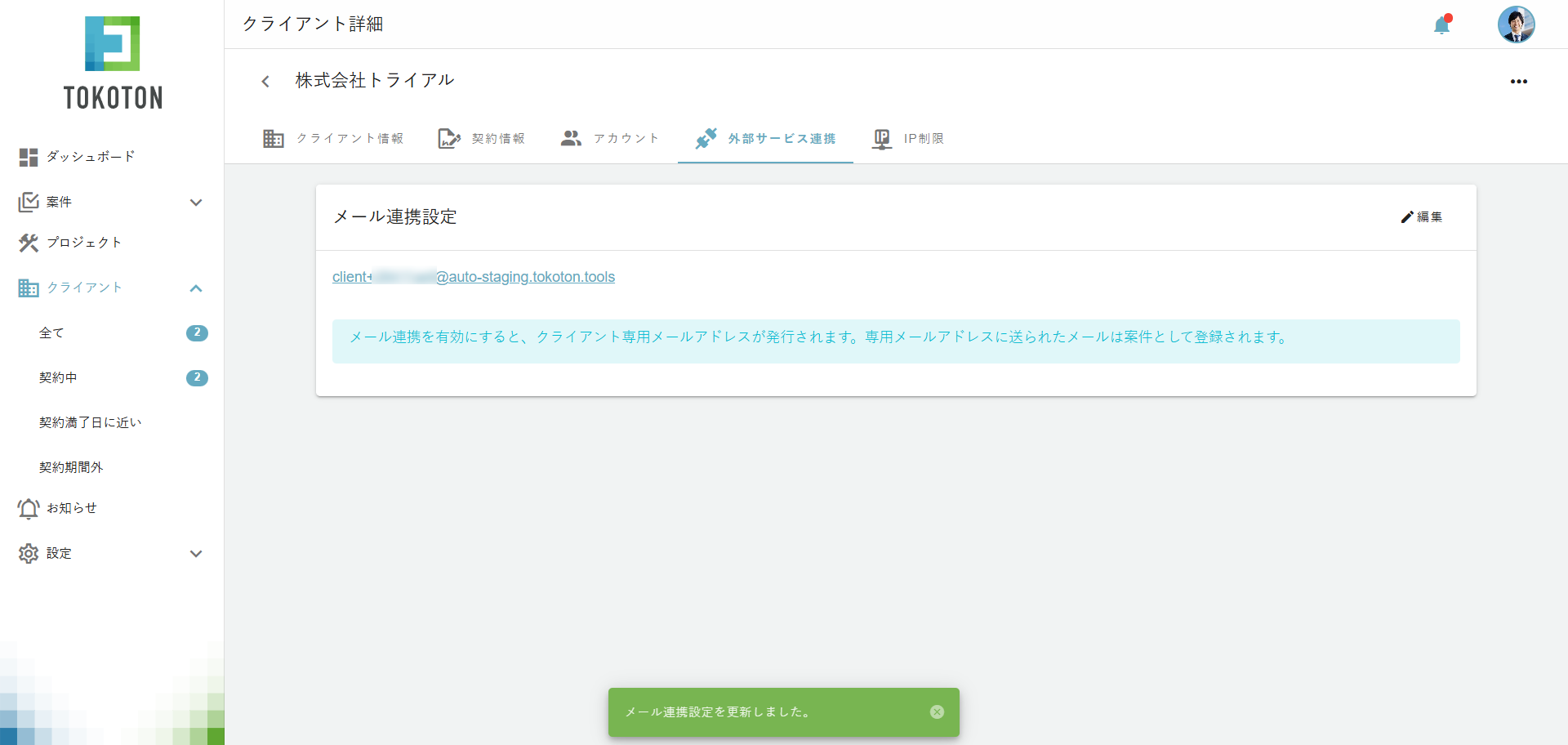This screenshot has height=745, width=1568.
Task: Expand the 設定 sidebar section
Action: point(196,553)
